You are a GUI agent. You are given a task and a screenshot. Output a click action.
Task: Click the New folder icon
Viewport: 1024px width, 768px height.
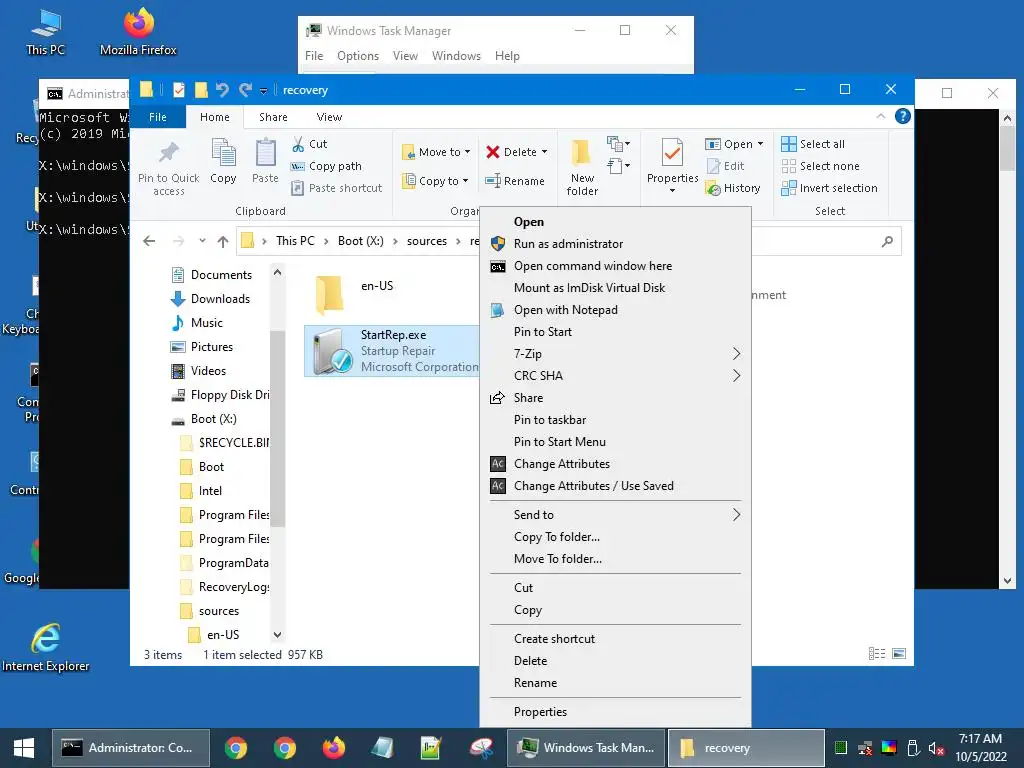581,153
